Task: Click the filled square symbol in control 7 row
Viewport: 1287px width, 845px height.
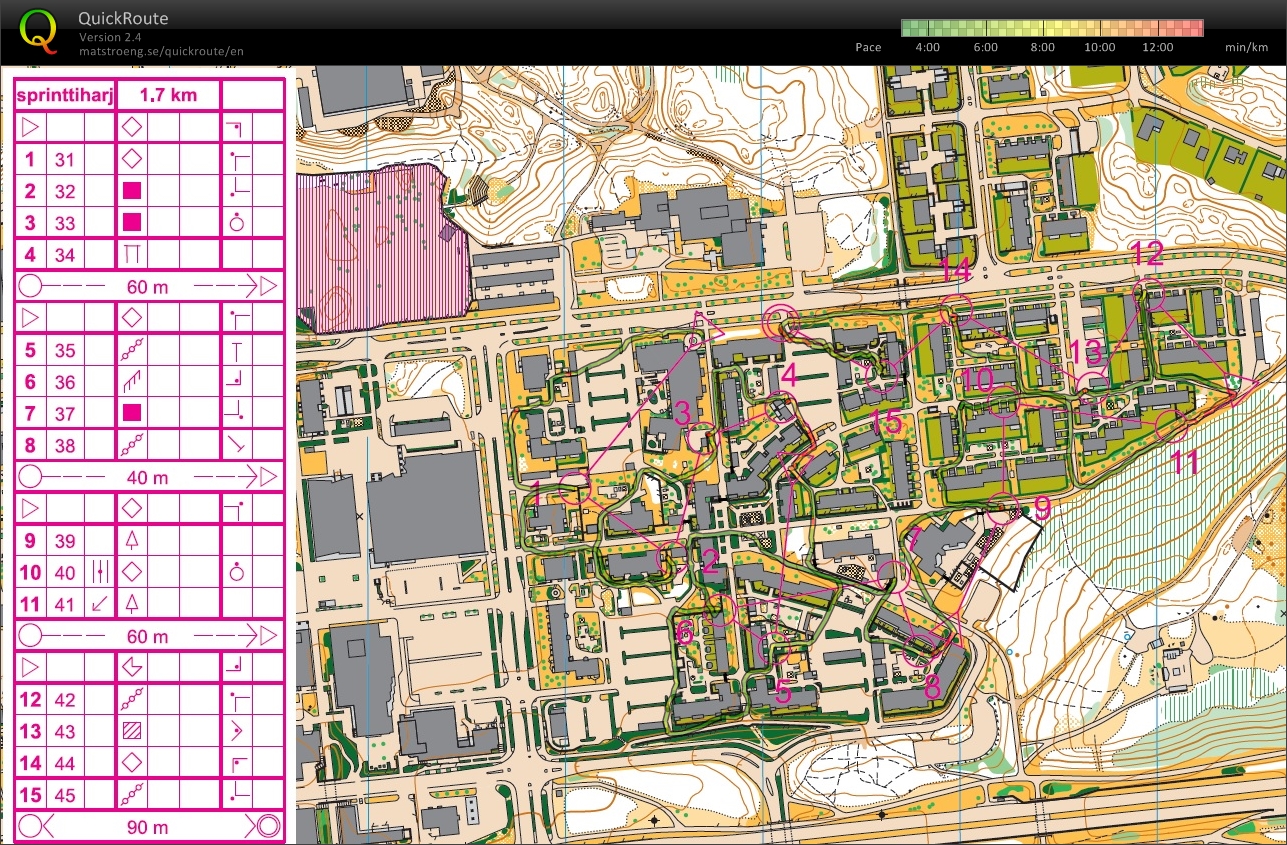Action: (x=132, y=413)
